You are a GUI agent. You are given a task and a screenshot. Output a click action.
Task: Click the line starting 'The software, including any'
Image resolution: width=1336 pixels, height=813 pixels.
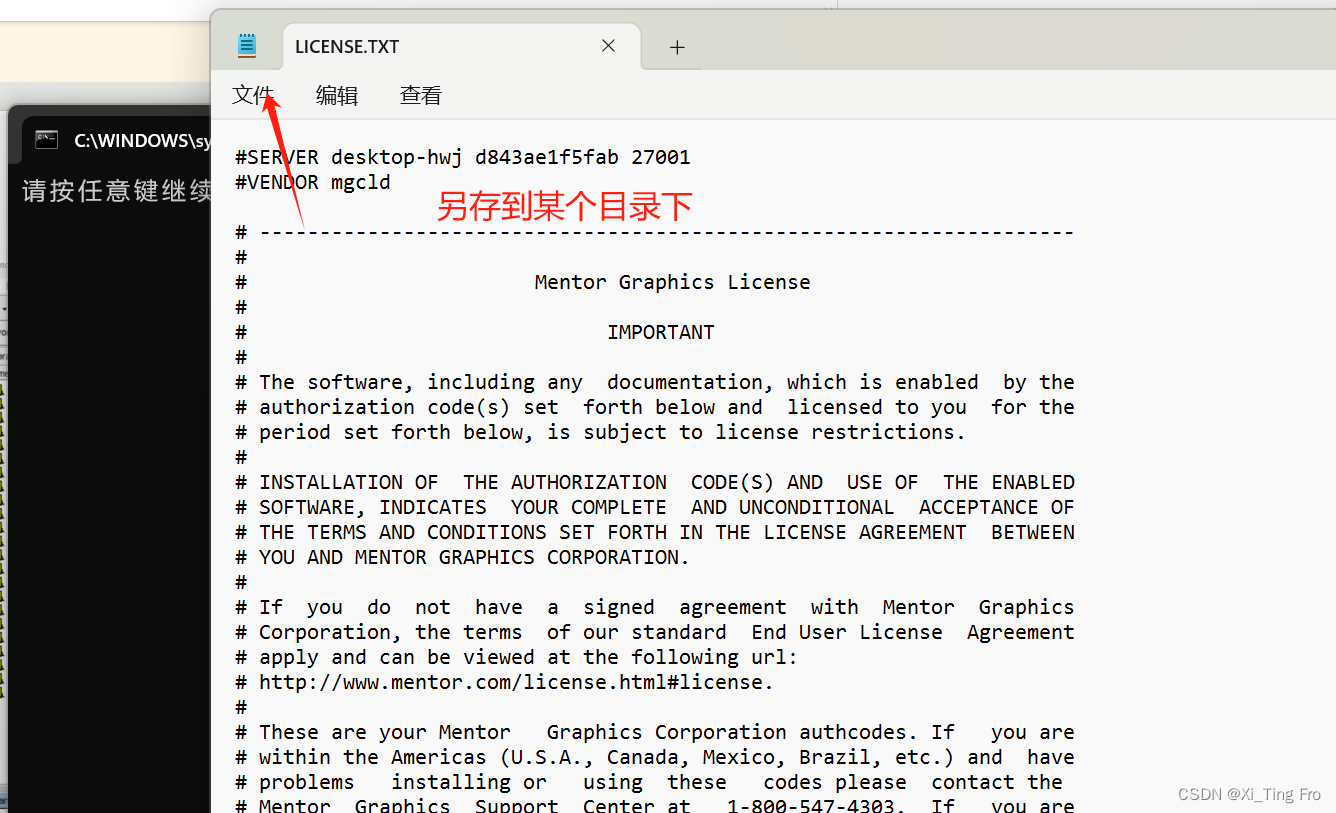[x=655, y=382]
